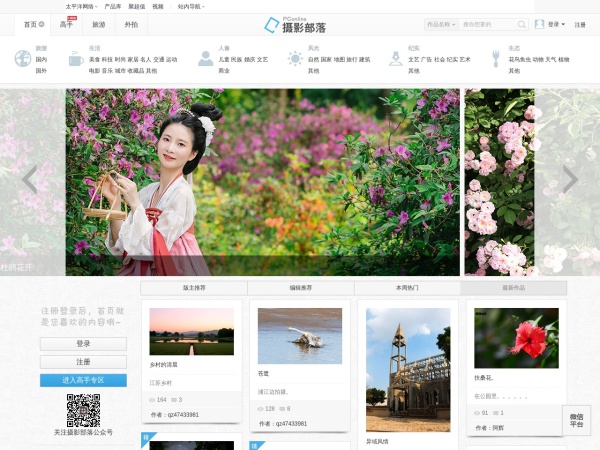Click the pen nib icon for 纪实 category
Screen dimensions: 600x450
coord(396,59)
